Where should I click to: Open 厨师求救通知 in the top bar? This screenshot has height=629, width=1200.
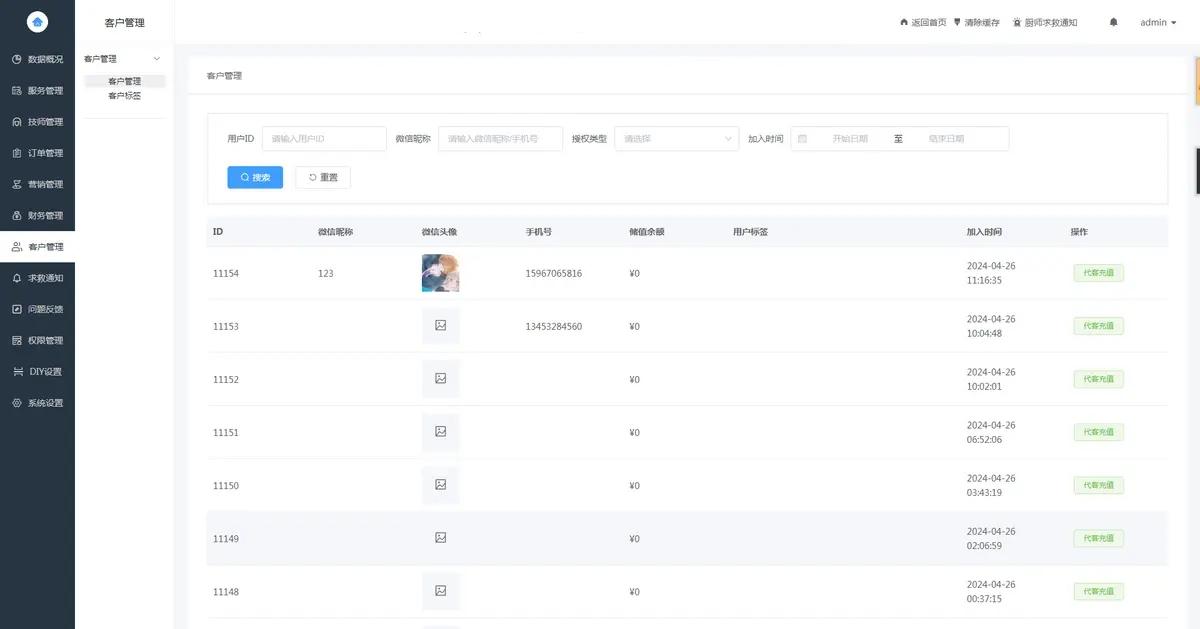1045,22
